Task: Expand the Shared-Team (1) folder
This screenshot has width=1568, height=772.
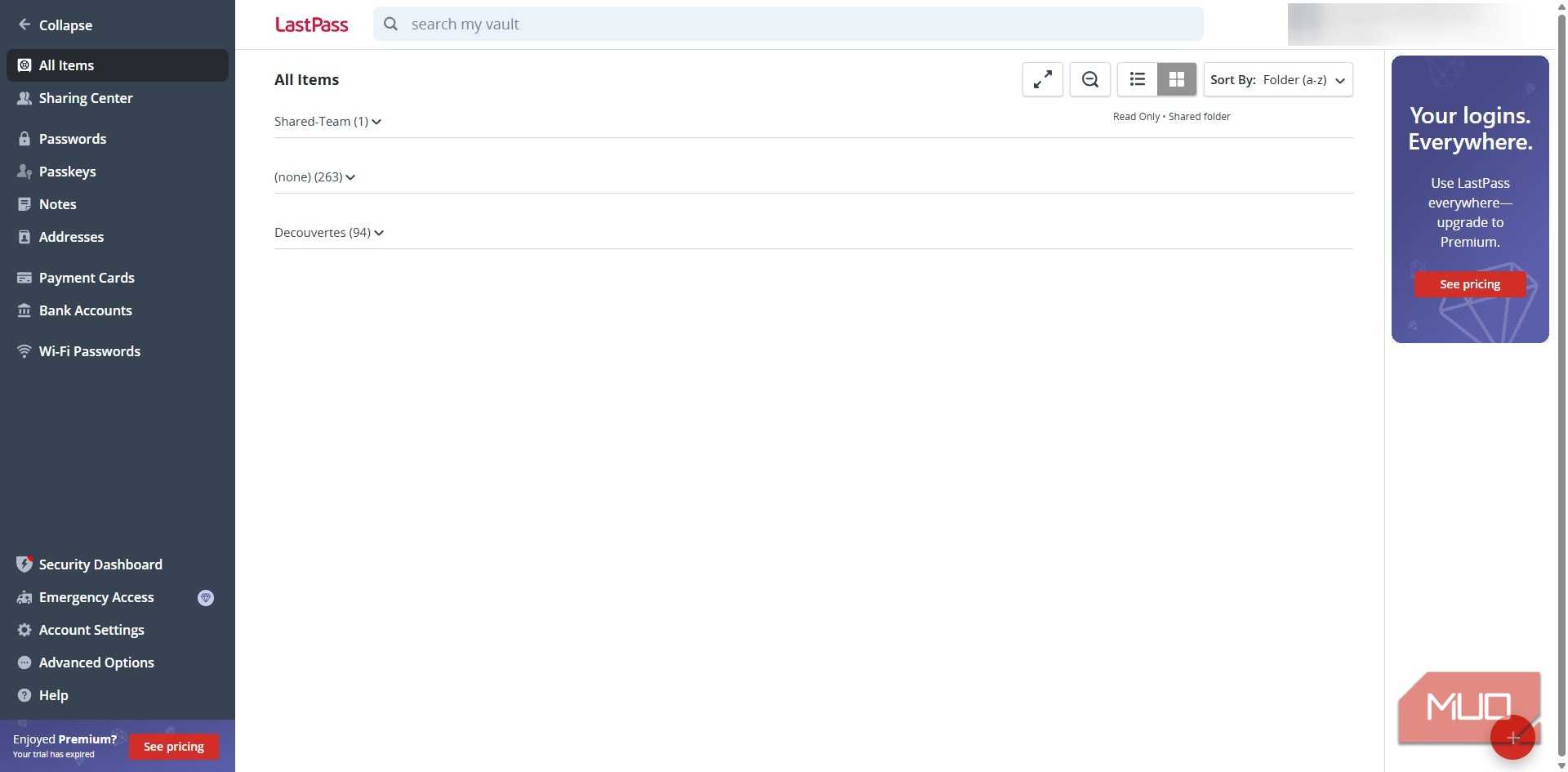Action: [x=327, y=121]
